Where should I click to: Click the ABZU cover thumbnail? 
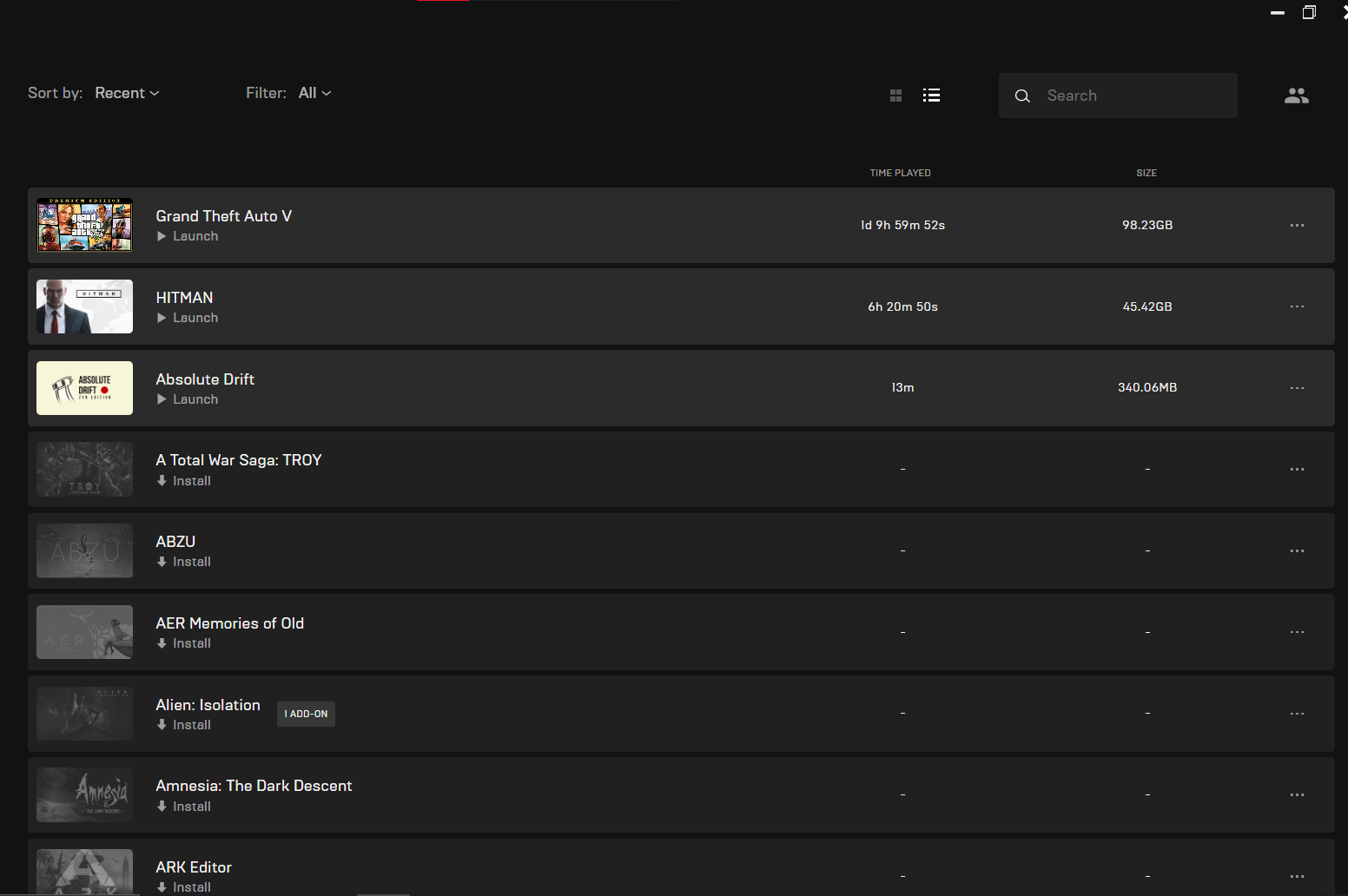pos(84,550)
